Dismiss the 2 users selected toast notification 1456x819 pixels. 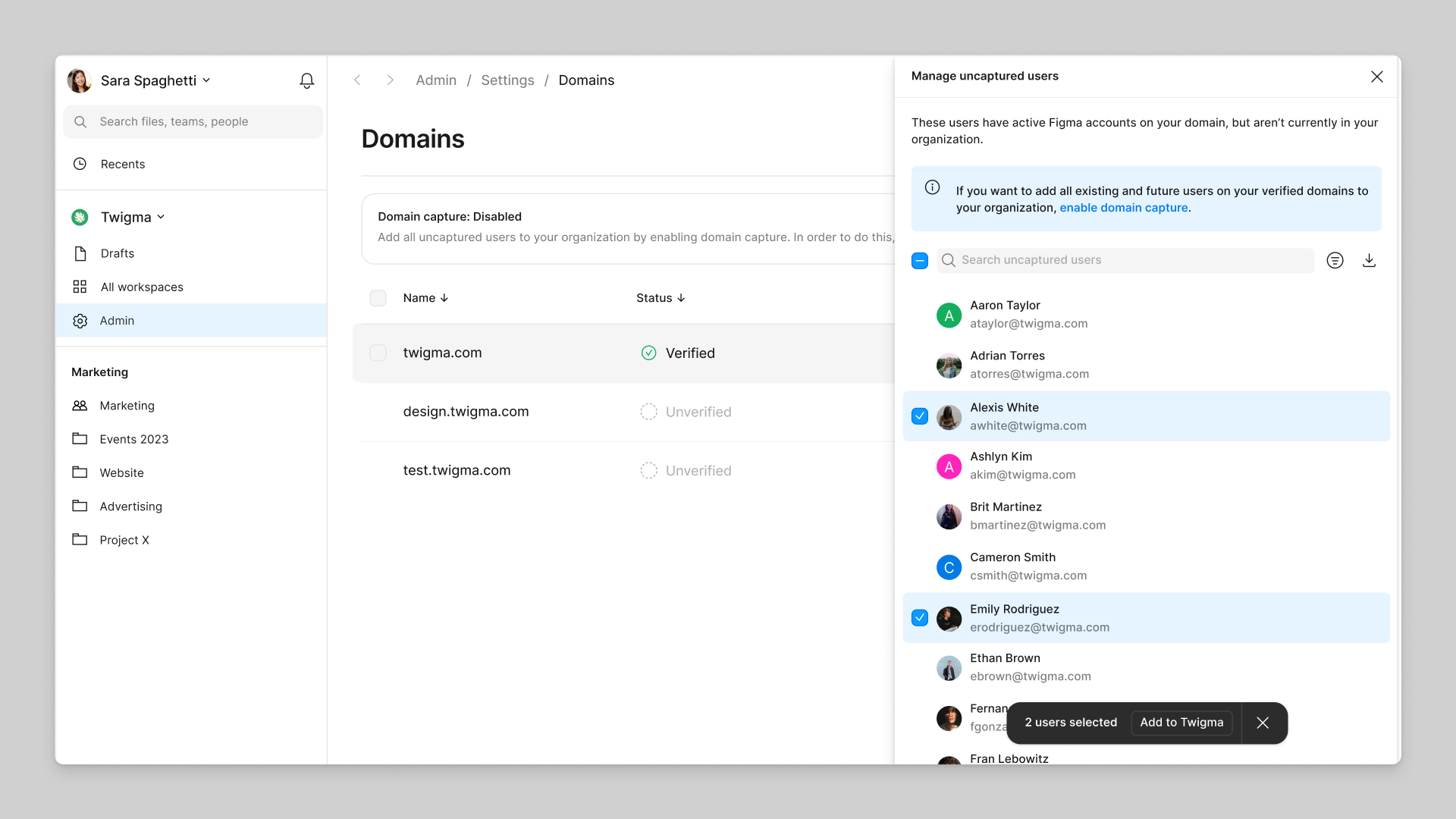pos(1263,722)
